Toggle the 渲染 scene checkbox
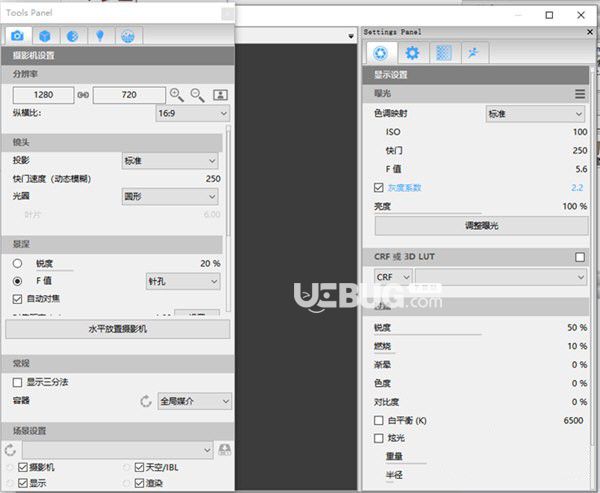The width and height of the screenshot is (600, 493). click(x=139, y=483)
